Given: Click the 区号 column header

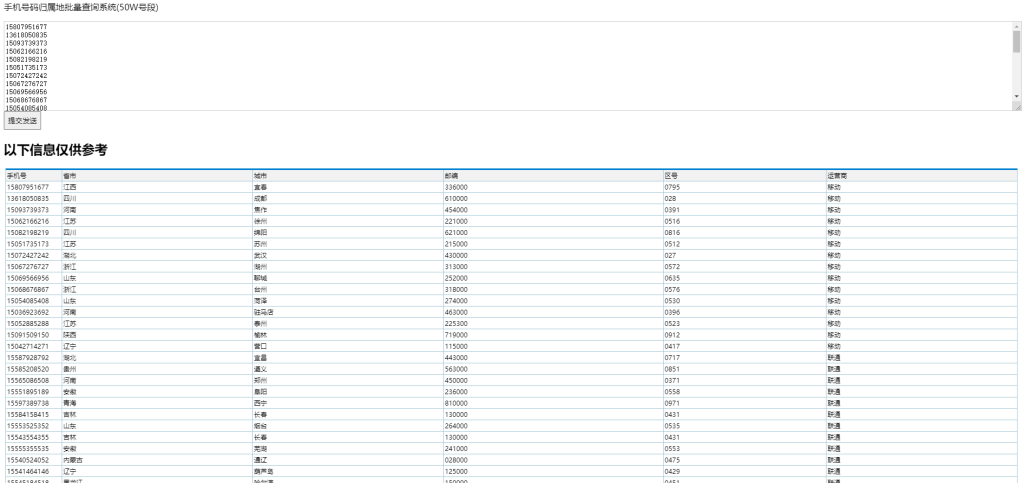Looking at the screenshot, I should (671, 176).
